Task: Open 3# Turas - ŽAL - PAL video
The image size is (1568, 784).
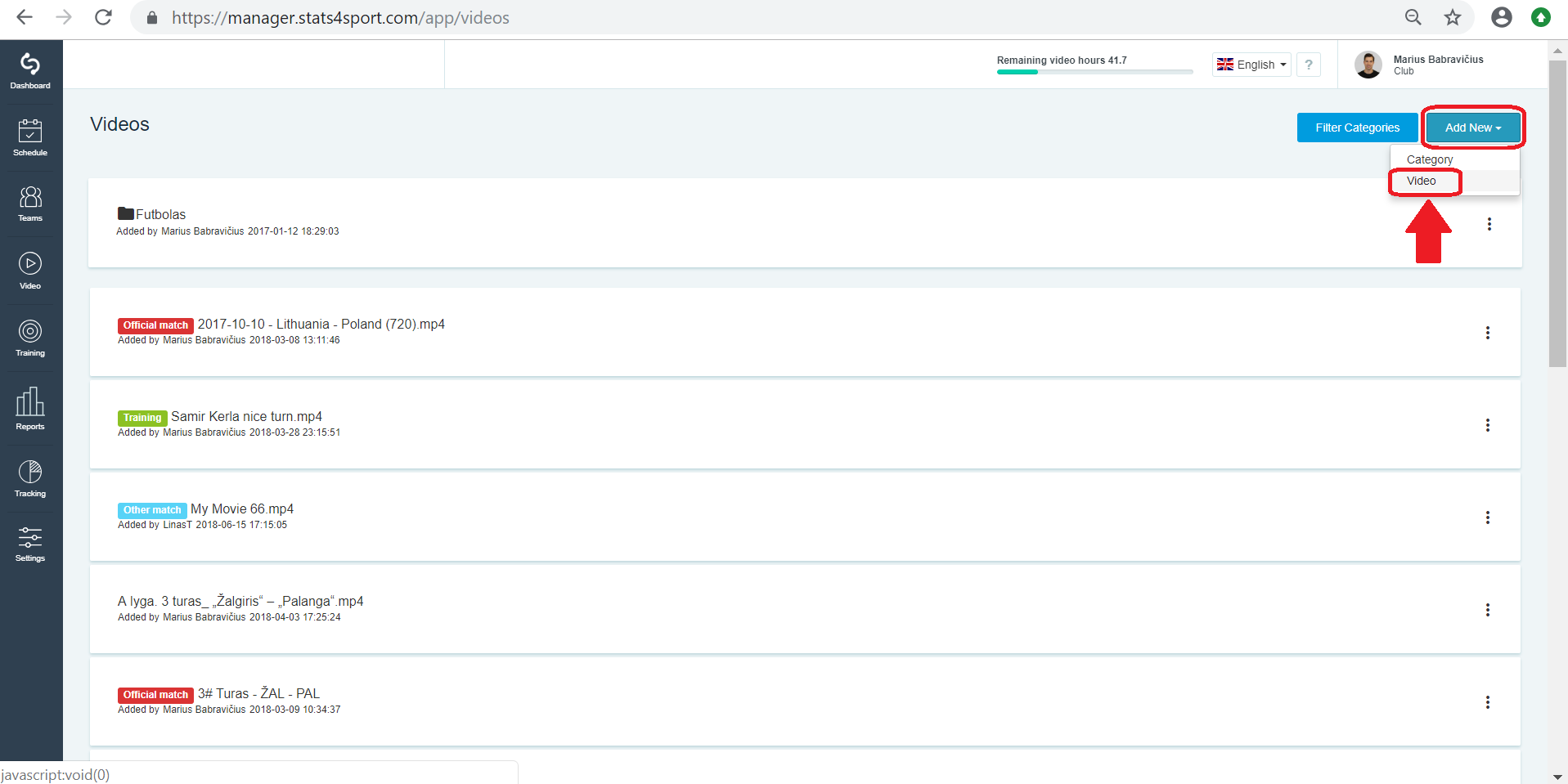Action: click(x=258, y=693)
